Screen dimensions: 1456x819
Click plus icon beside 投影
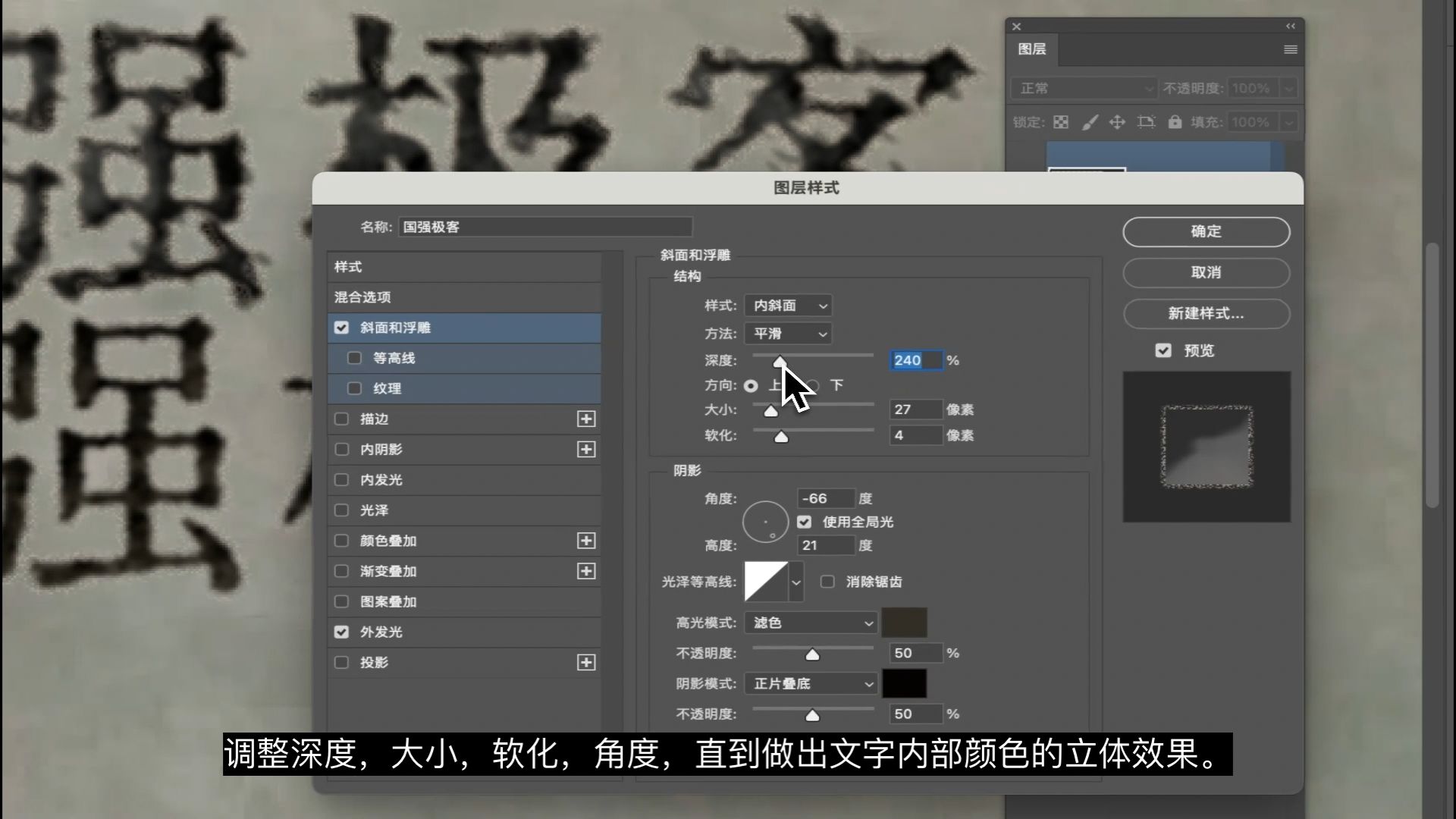586,663
